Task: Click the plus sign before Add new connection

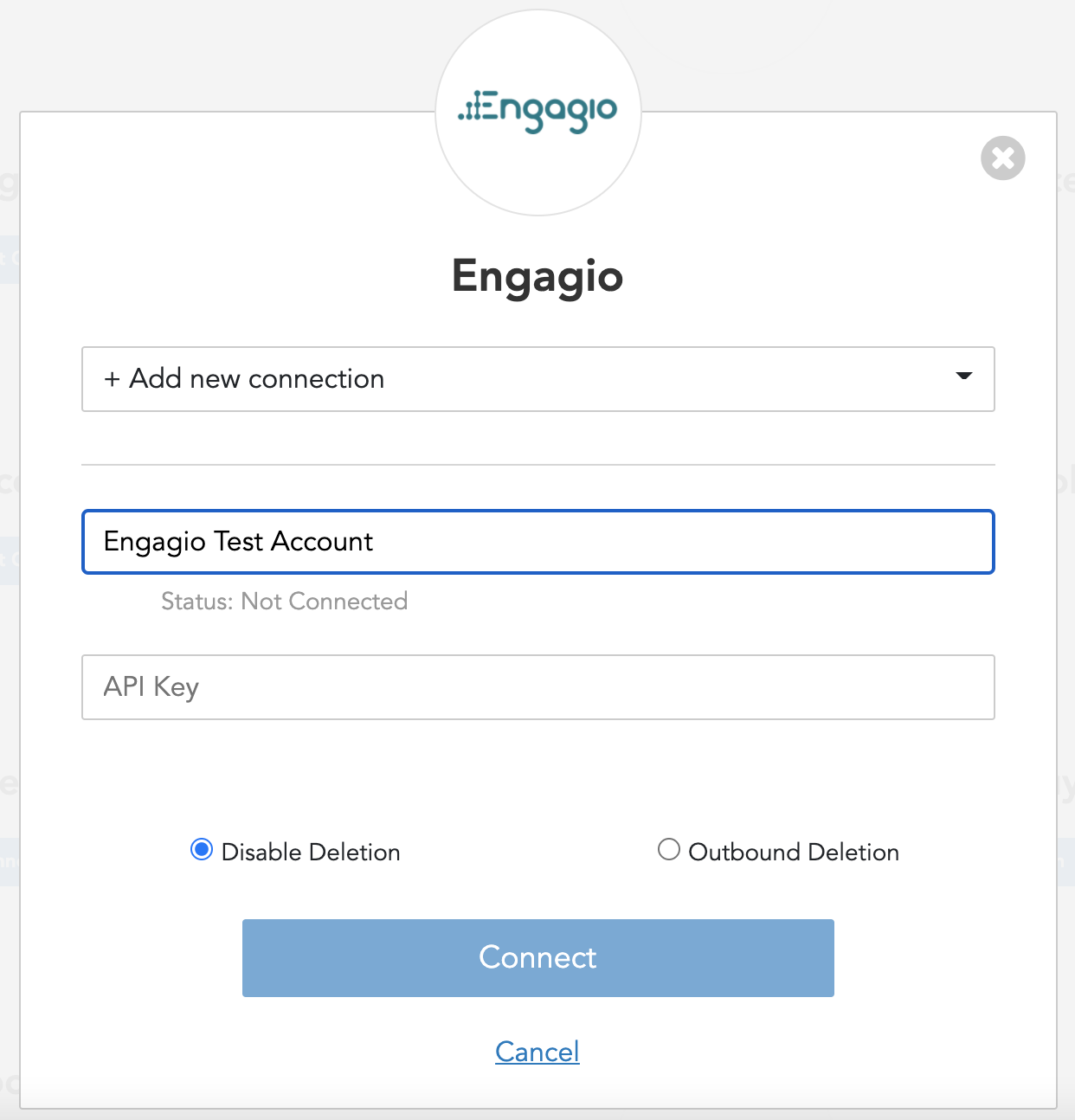Action: (112, 379)
